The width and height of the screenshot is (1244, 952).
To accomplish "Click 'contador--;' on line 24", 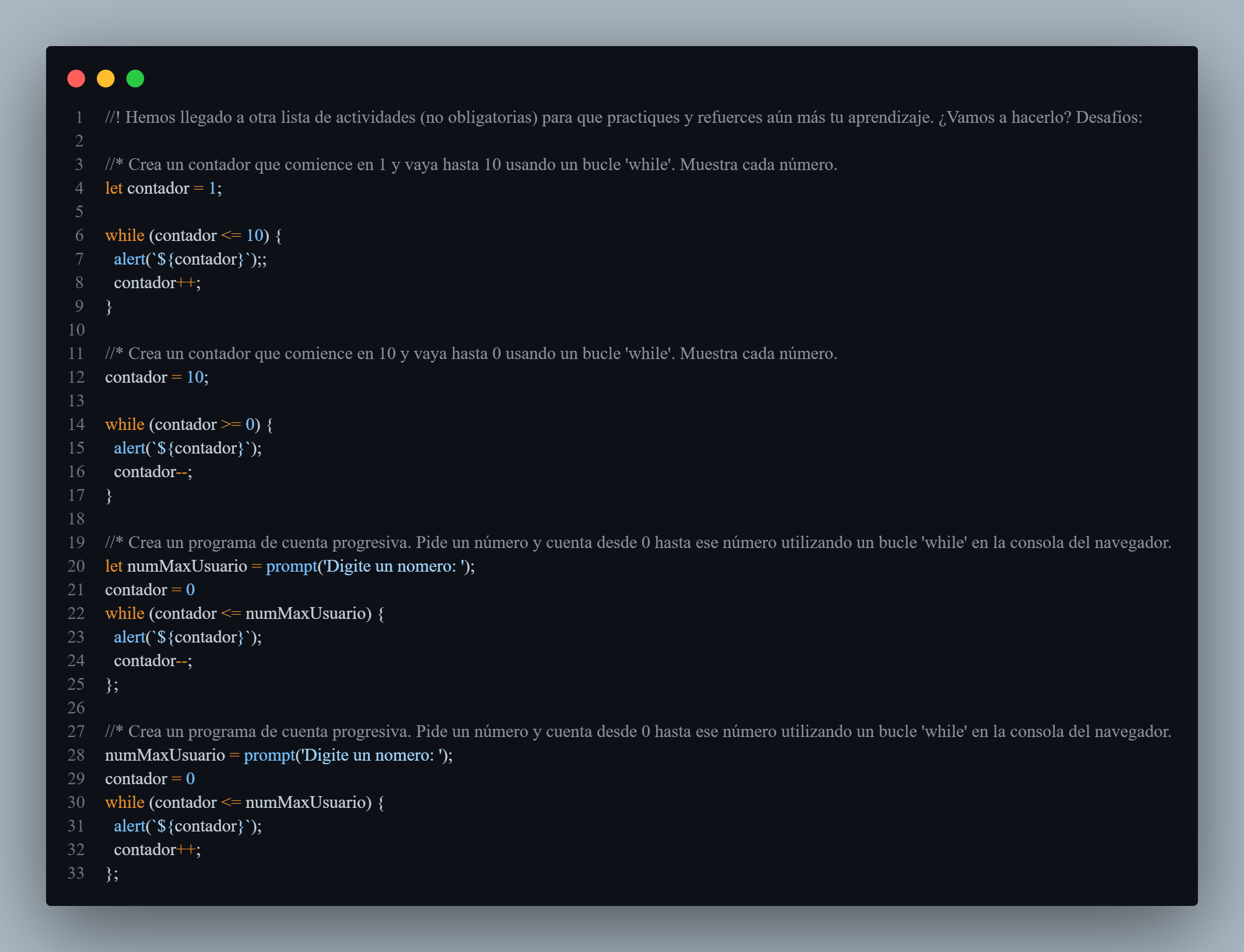I will (x=153, y=660).
